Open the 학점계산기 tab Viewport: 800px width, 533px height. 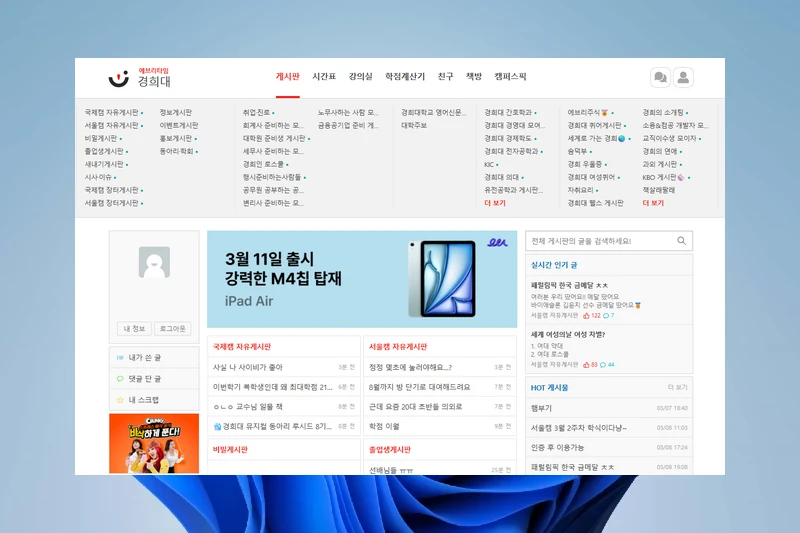pyautogui.click(x=405, y=77)
